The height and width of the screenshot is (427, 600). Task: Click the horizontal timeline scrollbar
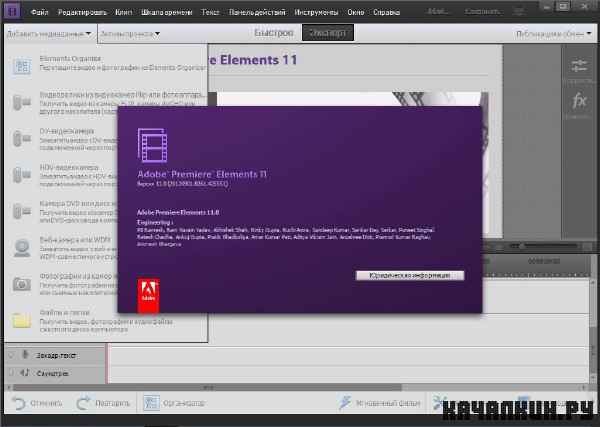(207, 388)
